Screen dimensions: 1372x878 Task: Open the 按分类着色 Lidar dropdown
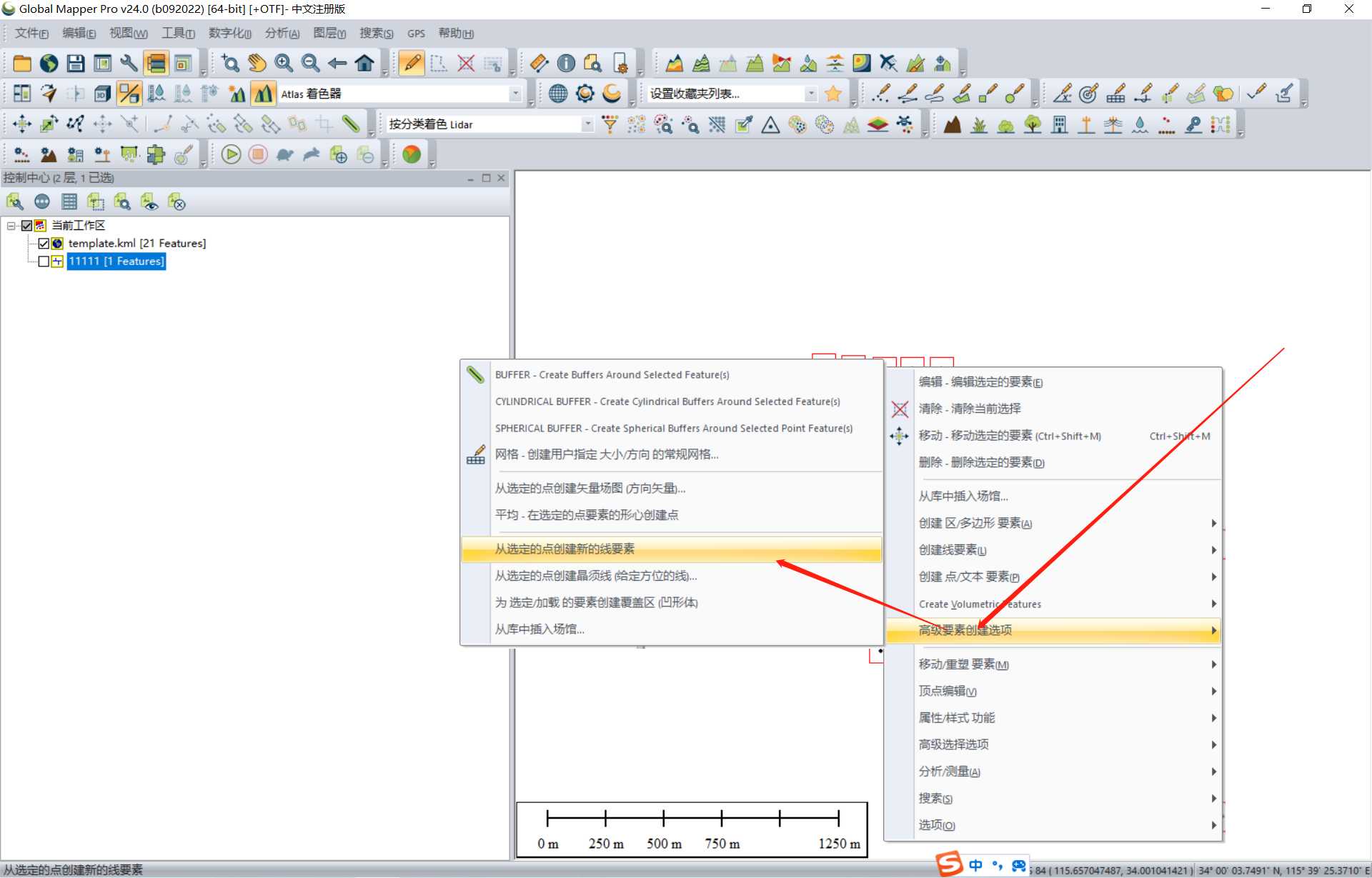(587, 124)
